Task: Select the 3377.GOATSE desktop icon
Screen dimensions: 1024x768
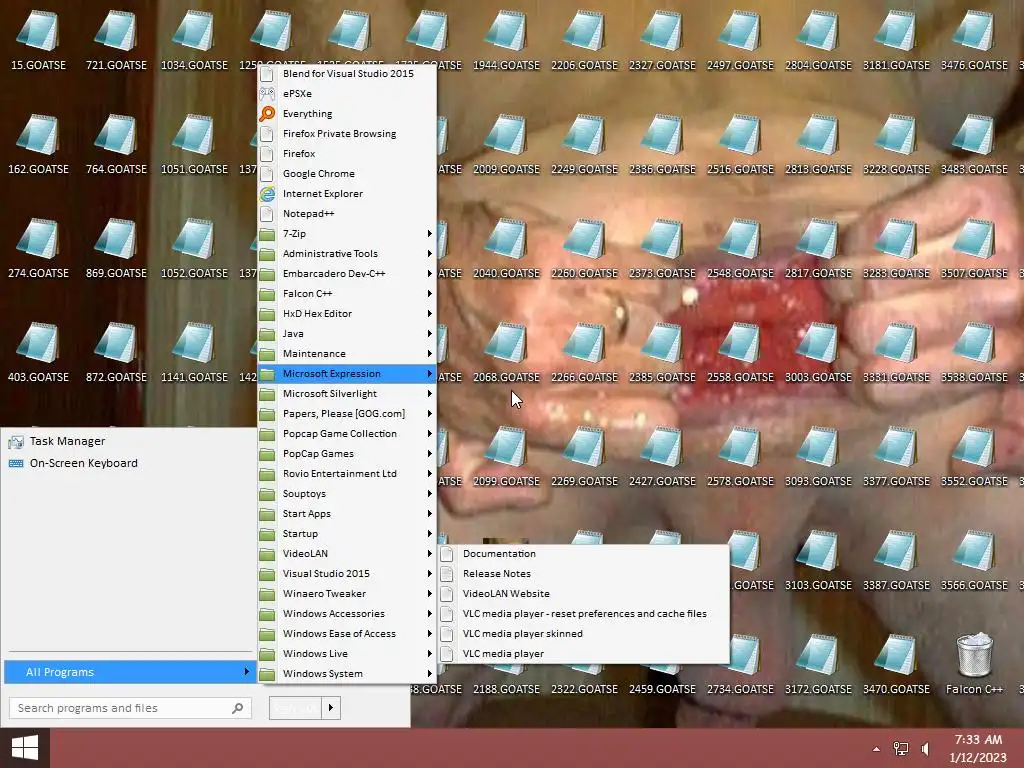Action: 896,456
